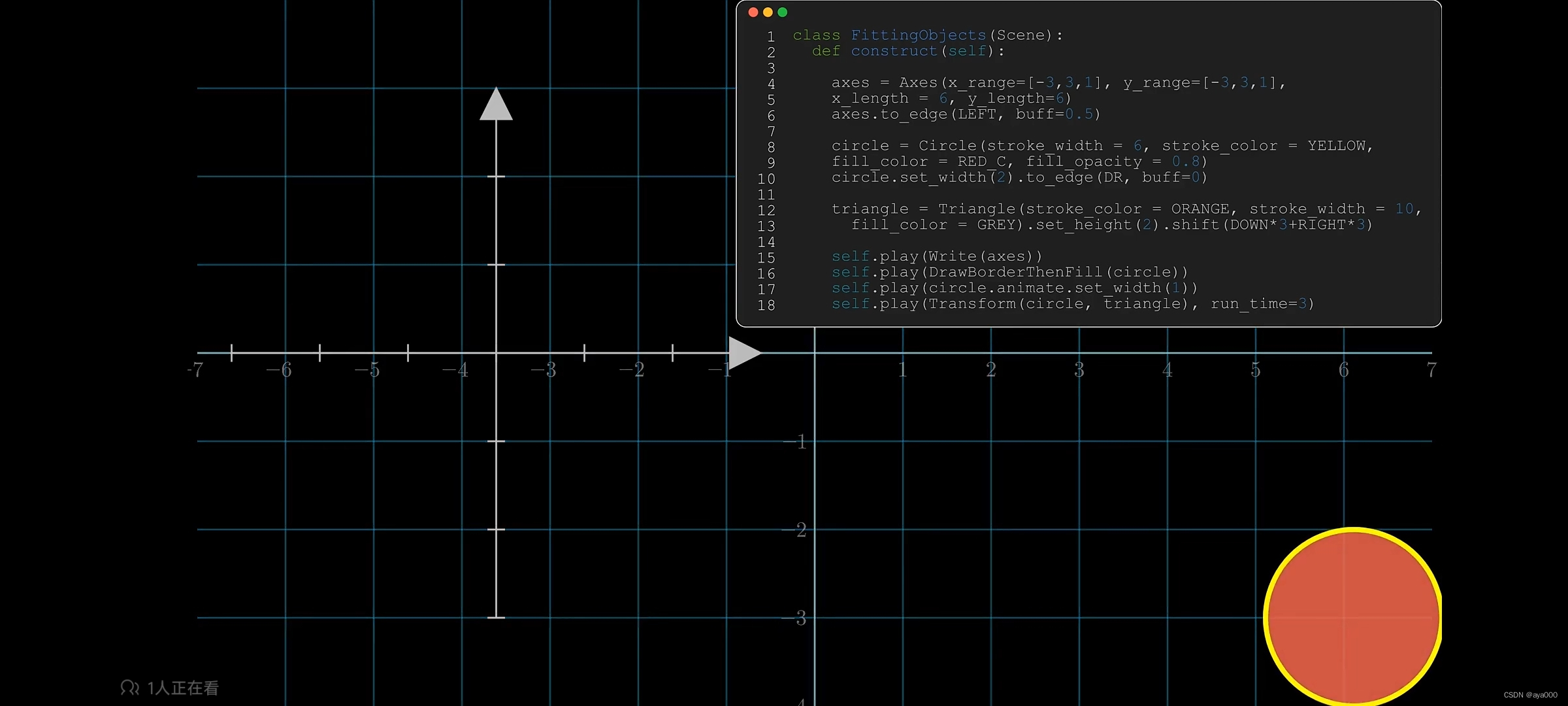Screen dimensions: 1568x706
Task: Click the def construct(self) line
Action: click(907, 51)
